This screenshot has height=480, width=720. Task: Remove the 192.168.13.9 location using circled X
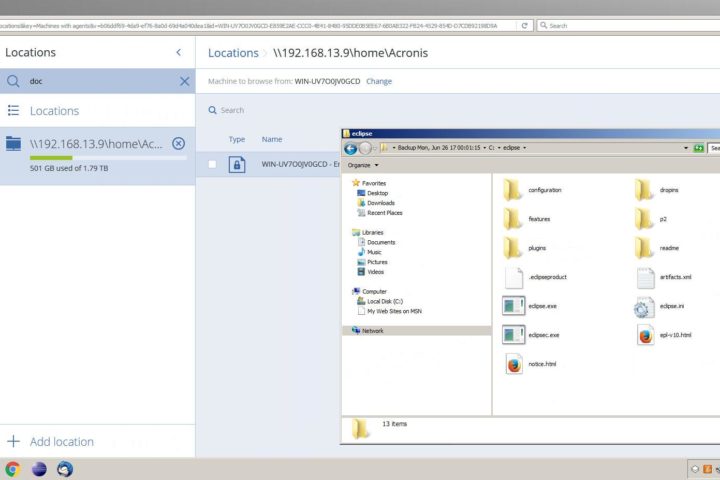click(179, 144)
